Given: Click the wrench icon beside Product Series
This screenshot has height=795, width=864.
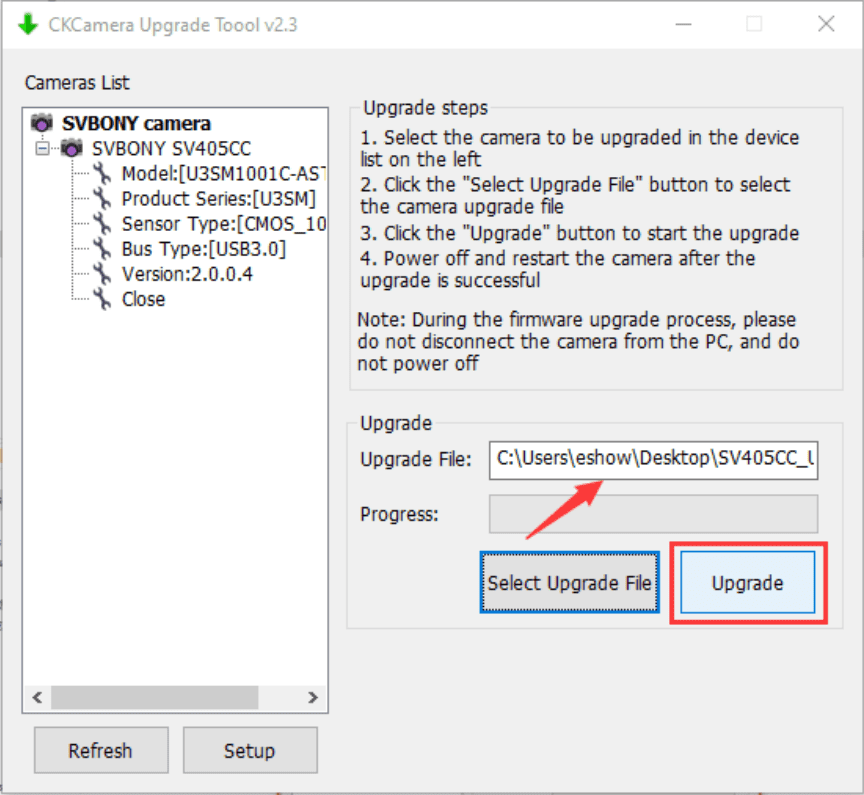Looking at the screenshot, I should pos(102,199).
